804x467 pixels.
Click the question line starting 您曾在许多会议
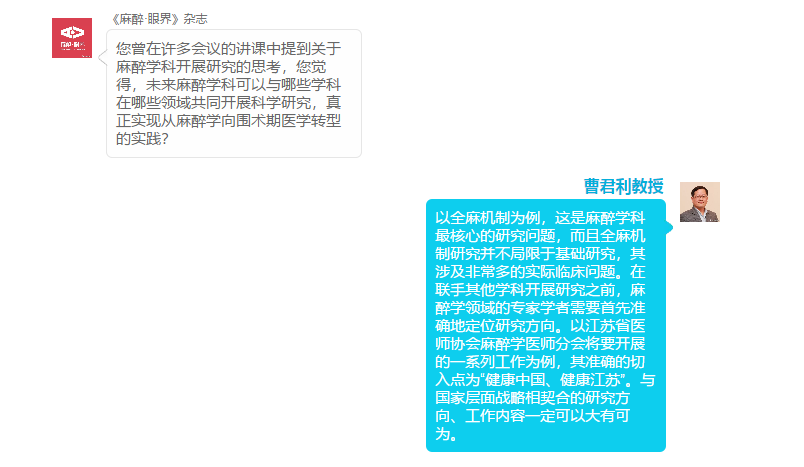[x=229, y=49]
